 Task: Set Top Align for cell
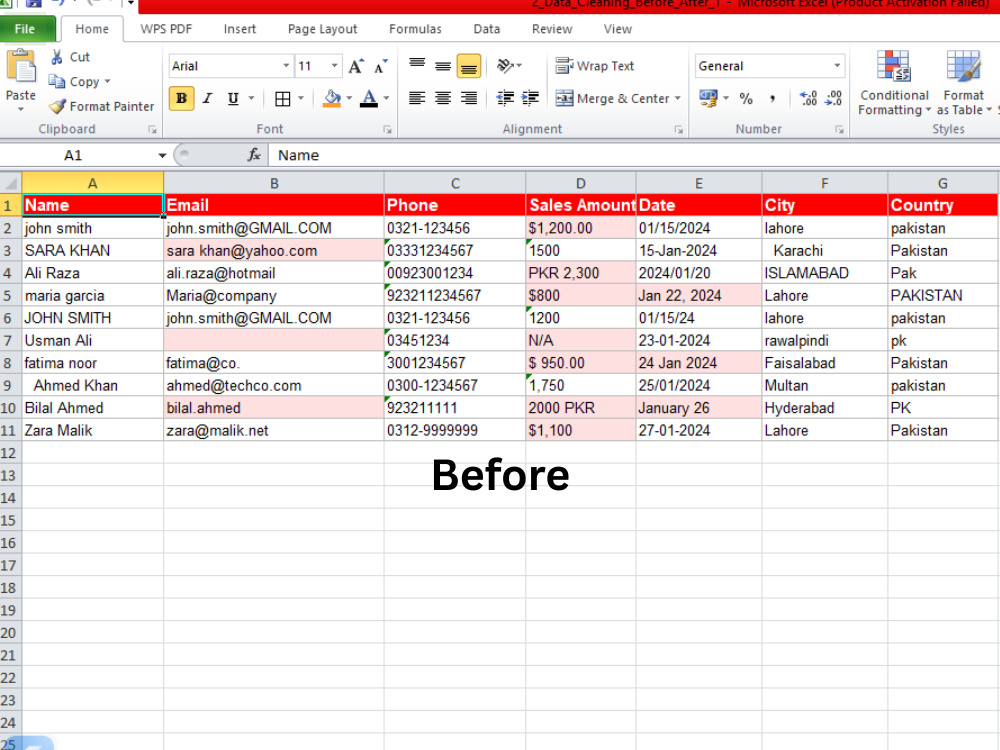[417, 66]
